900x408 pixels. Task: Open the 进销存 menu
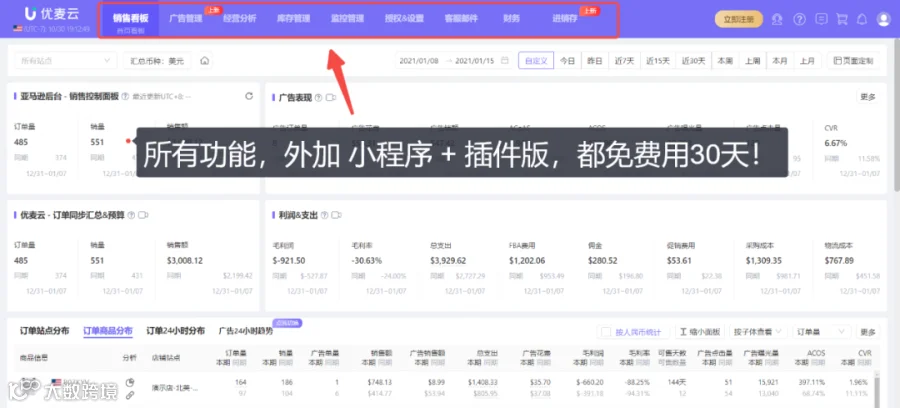565,18
